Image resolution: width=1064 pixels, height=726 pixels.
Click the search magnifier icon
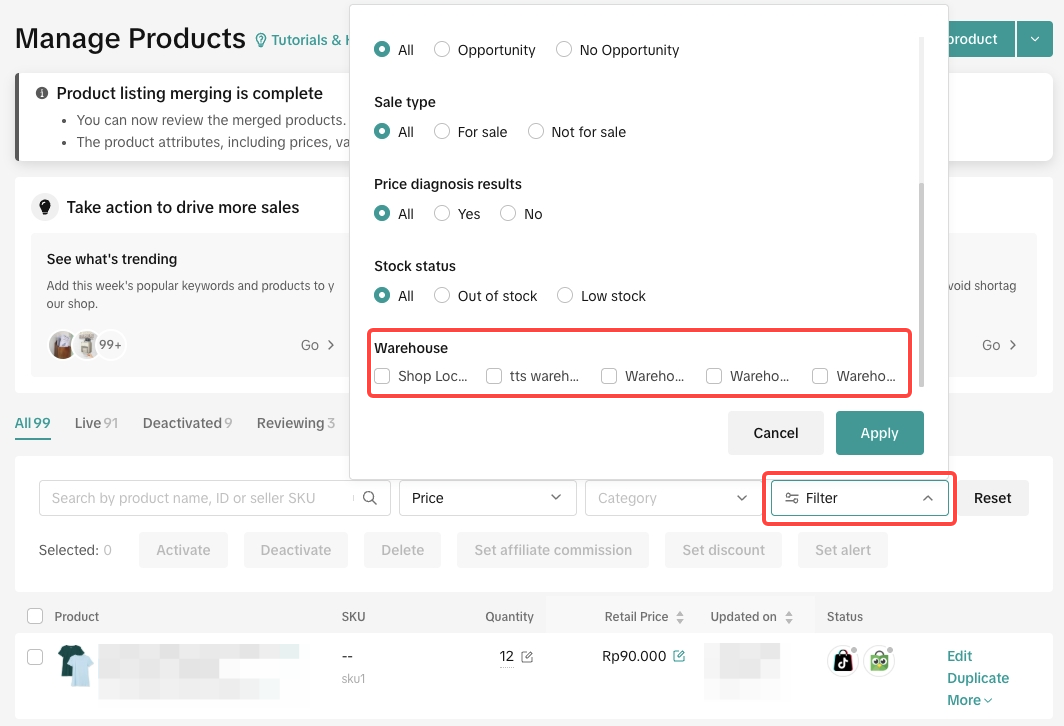370,498
